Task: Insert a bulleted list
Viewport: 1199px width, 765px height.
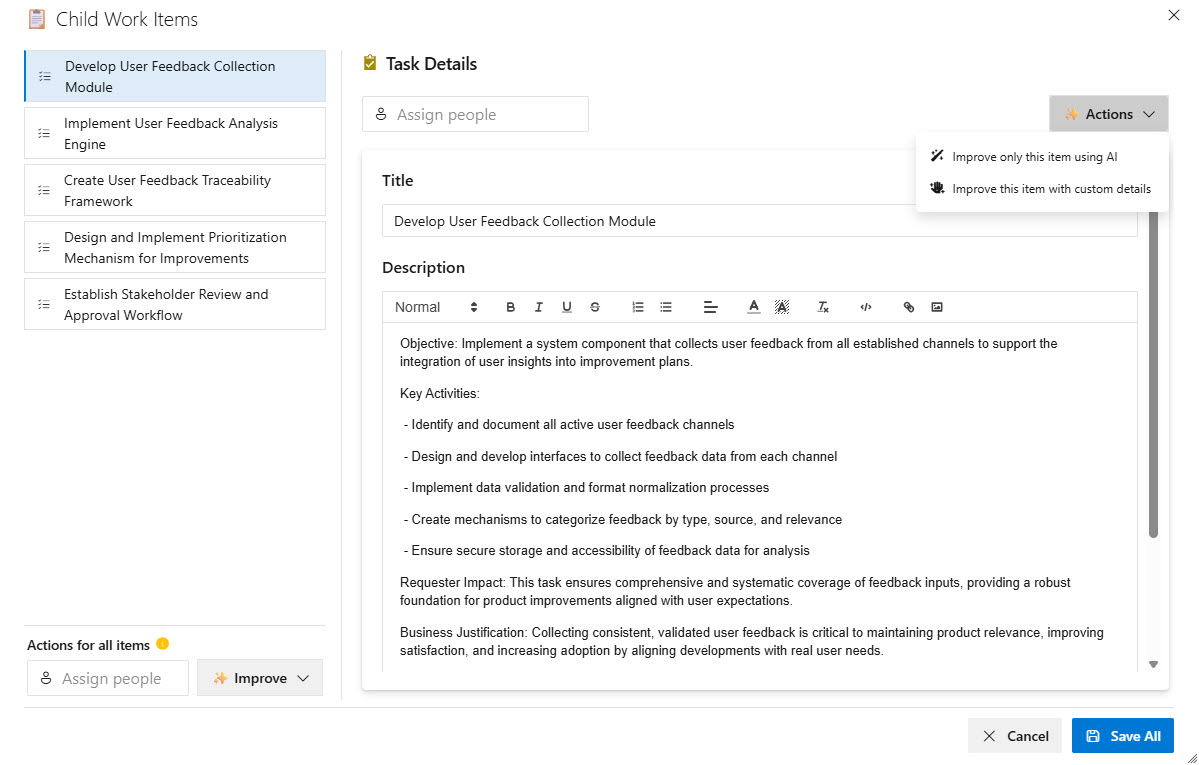Action: (x=666, y=307)
